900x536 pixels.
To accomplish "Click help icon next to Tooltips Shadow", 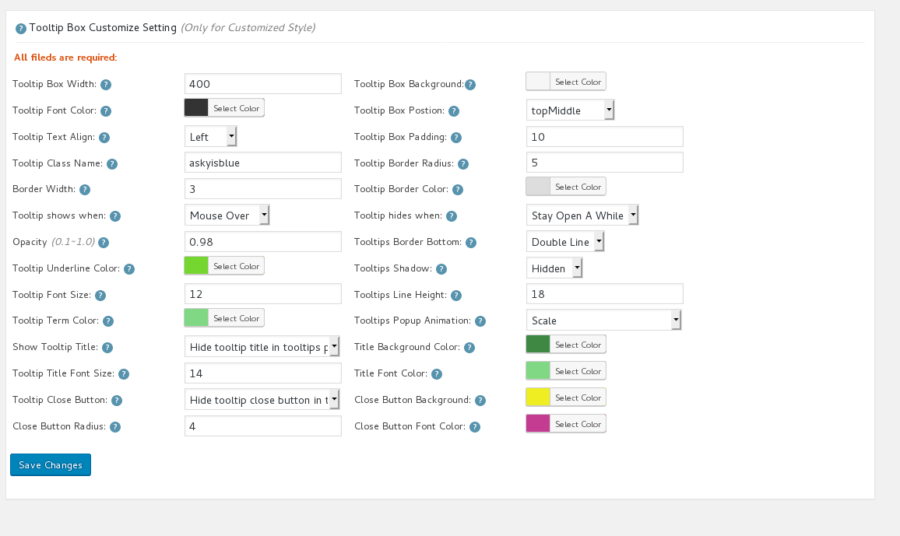I will pyautogui.click(x=441, y=269).
